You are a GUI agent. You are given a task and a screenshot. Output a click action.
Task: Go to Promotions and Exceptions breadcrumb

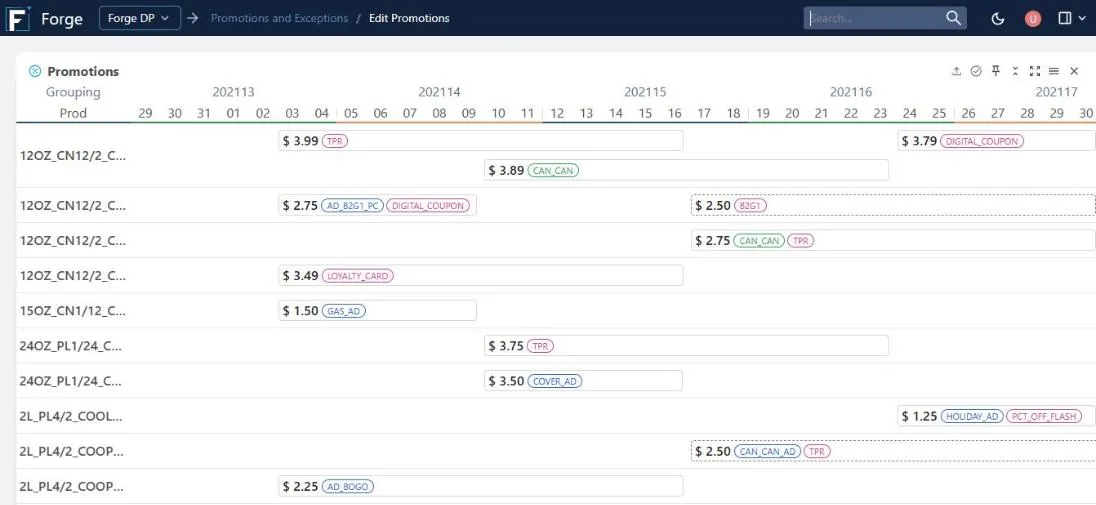pos(279,18)
